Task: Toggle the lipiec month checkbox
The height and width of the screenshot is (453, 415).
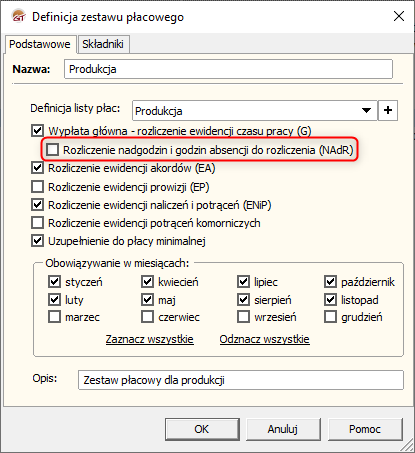Action: tap(243, 282)
